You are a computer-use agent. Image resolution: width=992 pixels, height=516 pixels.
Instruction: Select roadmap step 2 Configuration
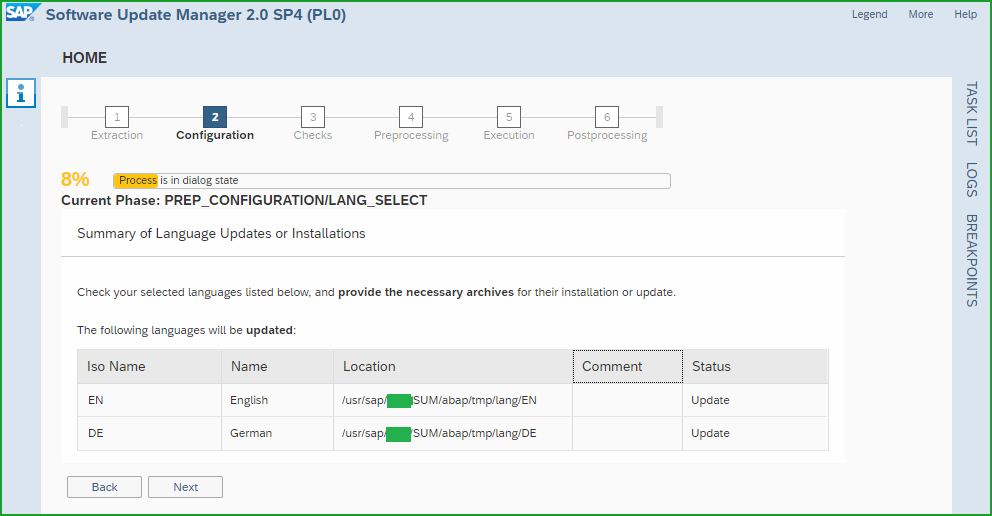(x=215, y=117)
